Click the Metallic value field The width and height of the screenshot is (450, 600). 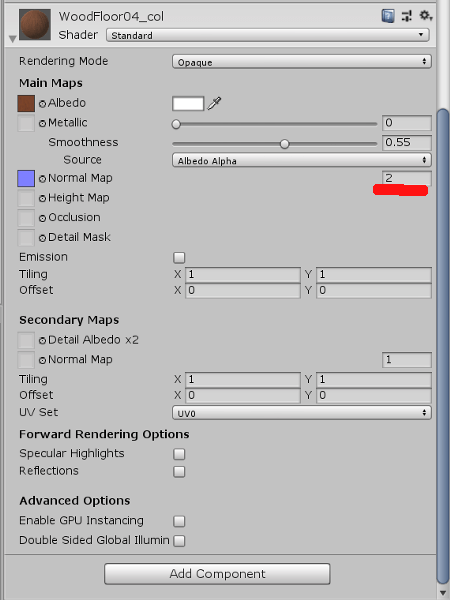[407, 123]
